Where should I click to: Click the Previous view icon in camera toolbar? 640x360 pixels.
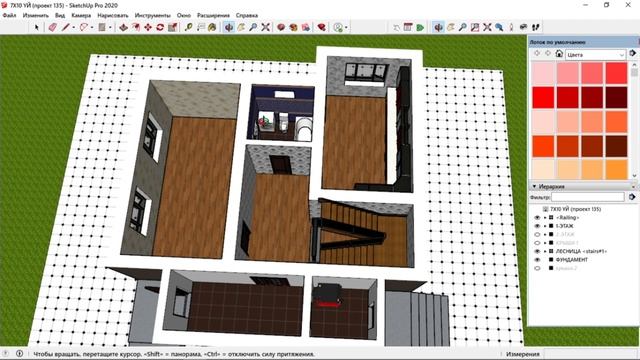pyautogui.click(x=499, y=27)
